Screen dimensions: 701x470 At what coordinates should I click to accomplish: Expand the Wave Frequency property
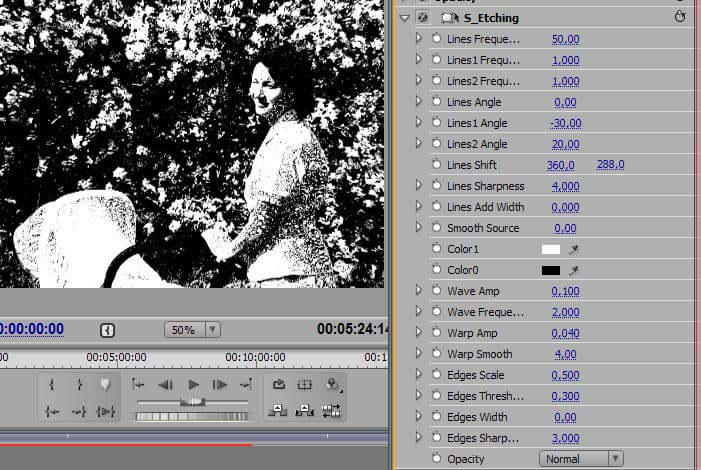point(419,311)
